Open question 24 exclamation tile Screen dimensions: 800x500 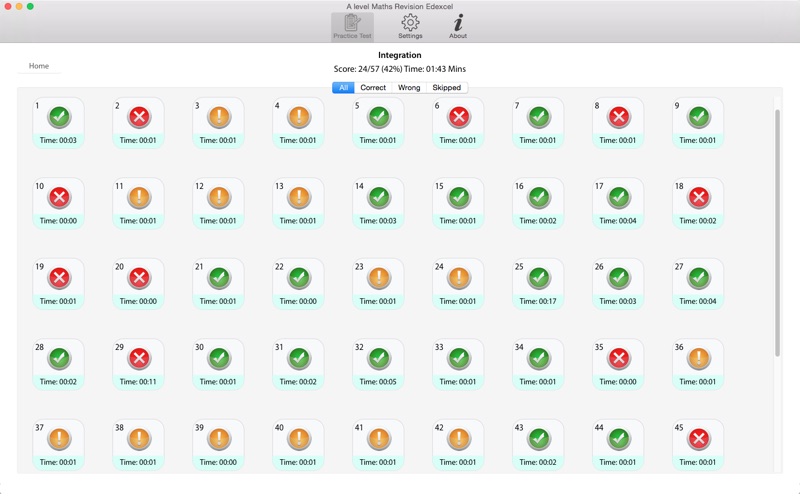(458, 284)
